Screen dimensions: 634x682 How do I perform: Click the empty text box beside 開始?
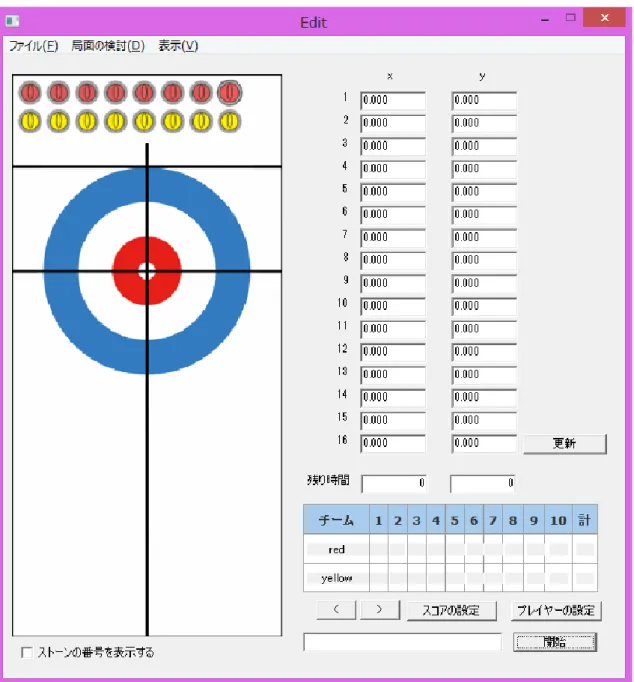tap(402, 642)
